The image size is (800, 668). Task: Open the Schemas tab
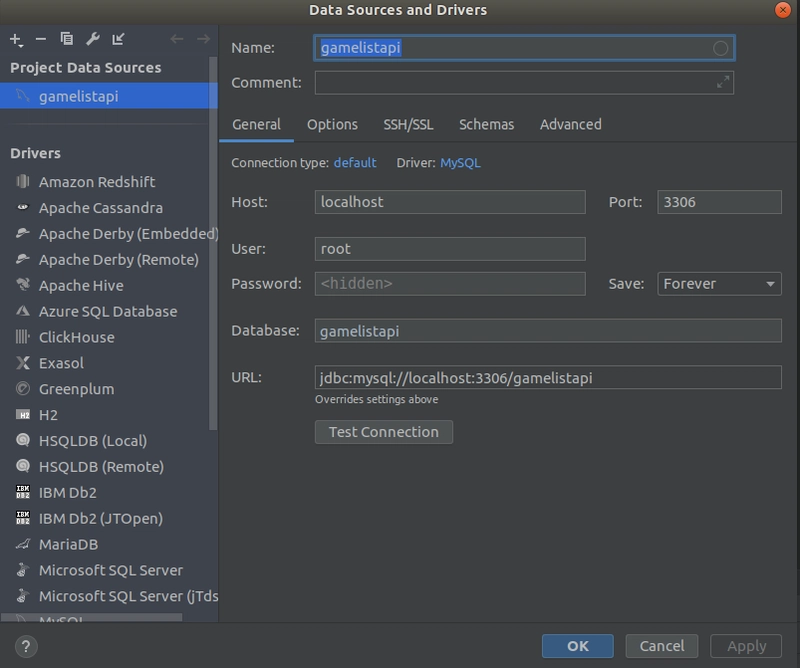[486, 125]
